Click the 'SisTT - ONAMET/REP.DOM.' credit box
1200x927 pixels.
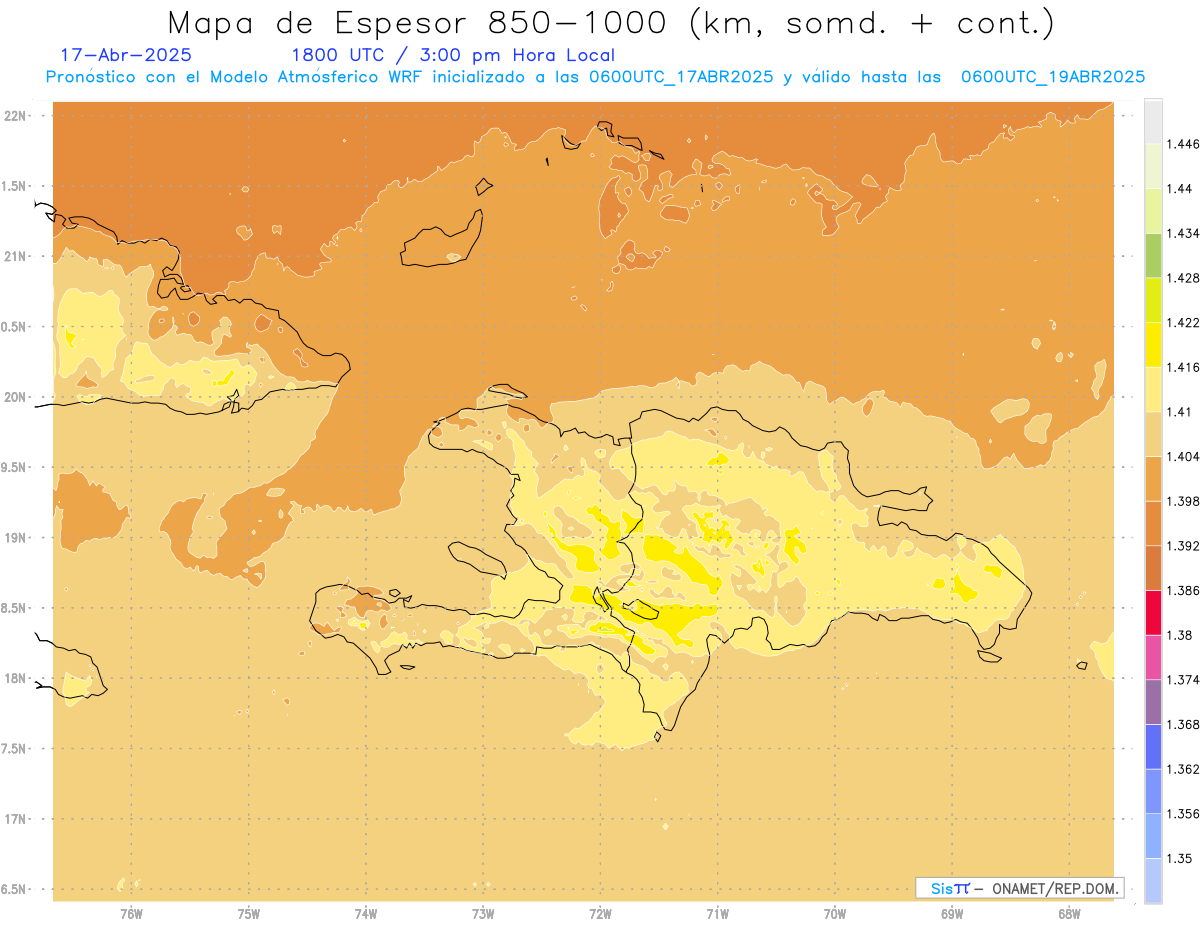(x=1020, y=888)
